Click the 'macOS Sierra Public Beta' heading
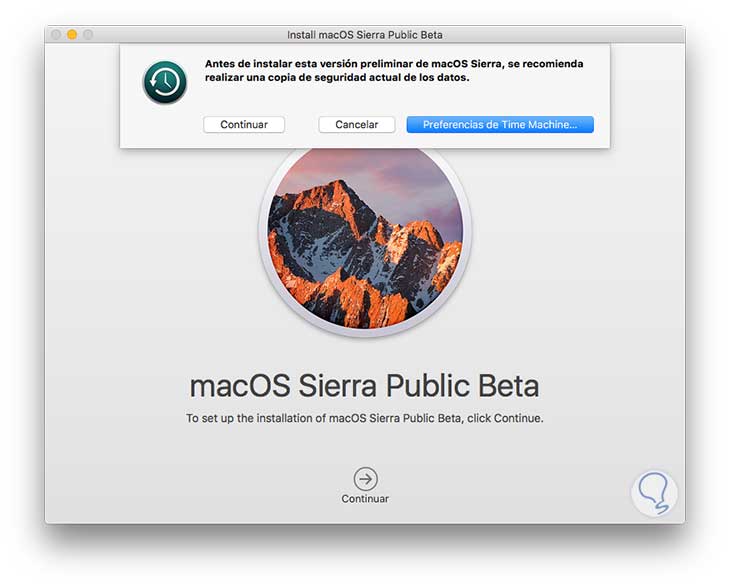 click(365, 386)
